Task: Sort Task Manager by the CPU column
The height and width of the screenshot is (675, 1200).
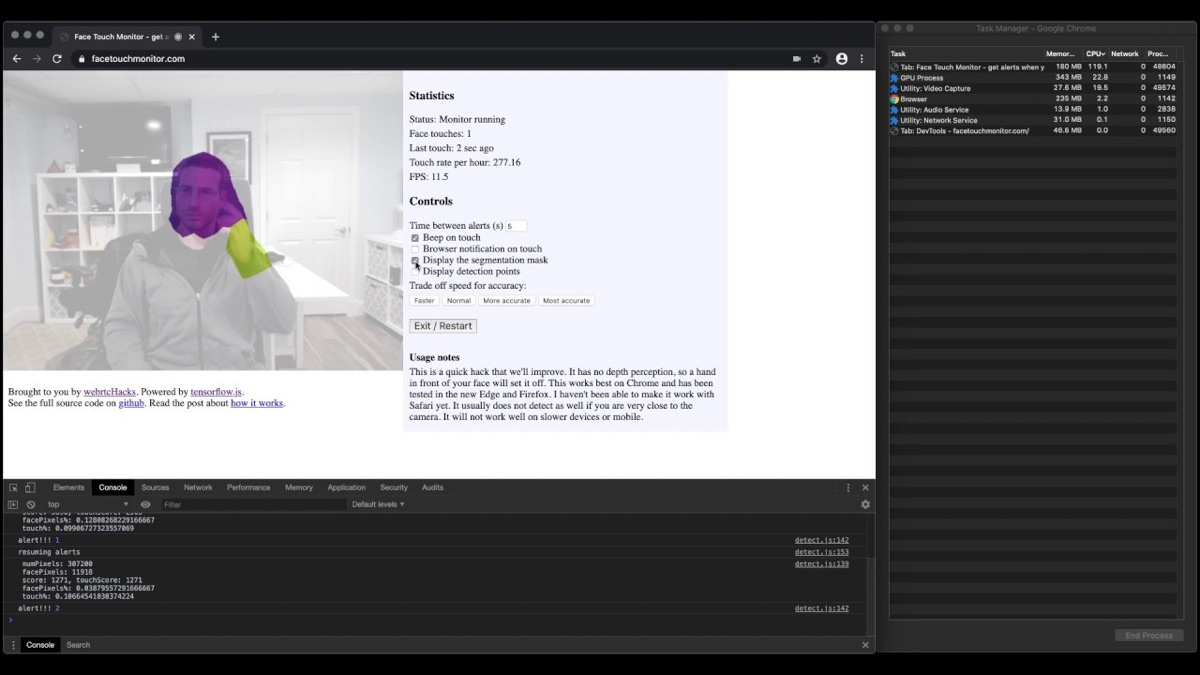Action: [1096, 54]
